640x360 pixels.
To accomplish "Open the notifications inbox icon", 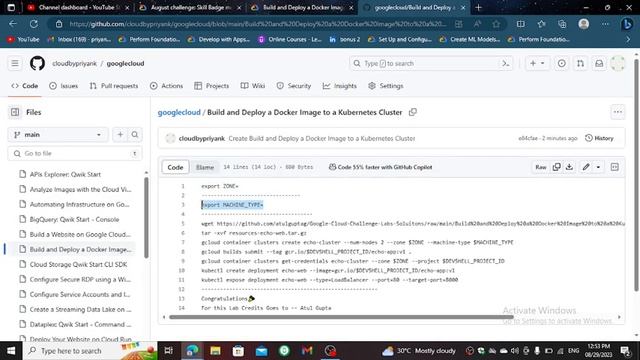I will tap(599, 64).
